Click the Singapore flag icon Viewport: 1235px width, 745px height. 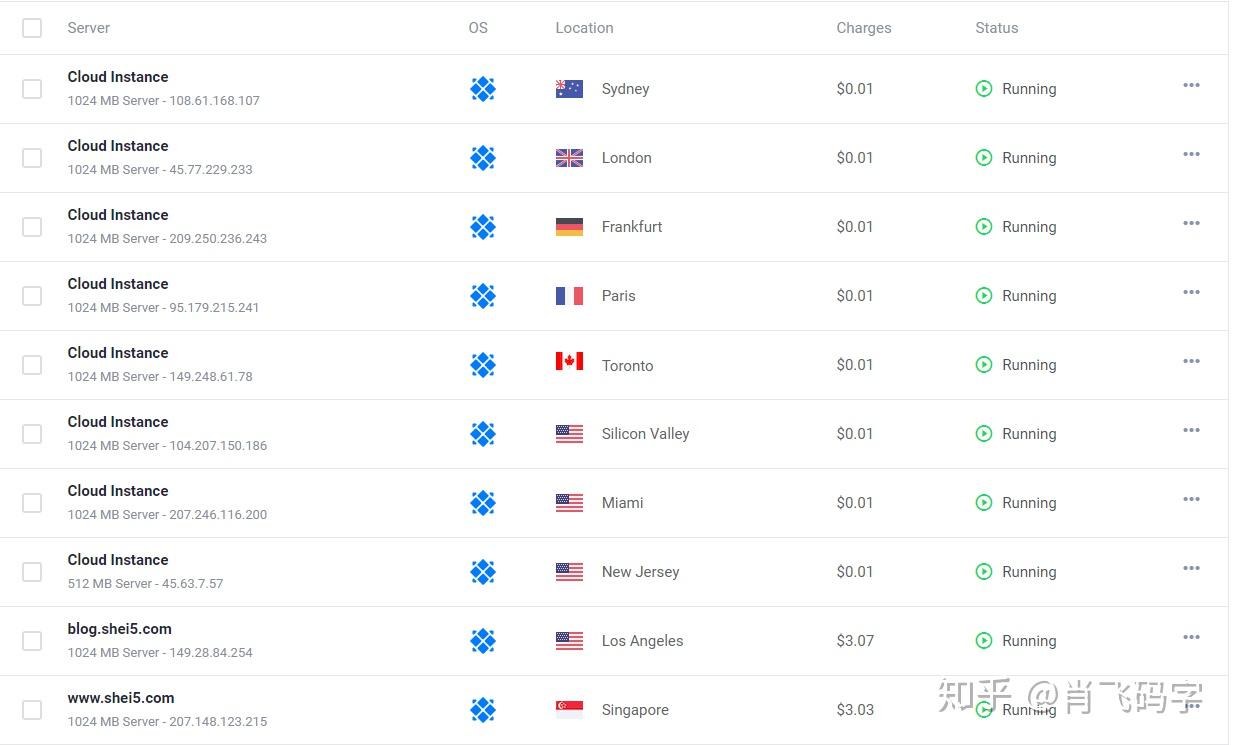tap(569, 709)
